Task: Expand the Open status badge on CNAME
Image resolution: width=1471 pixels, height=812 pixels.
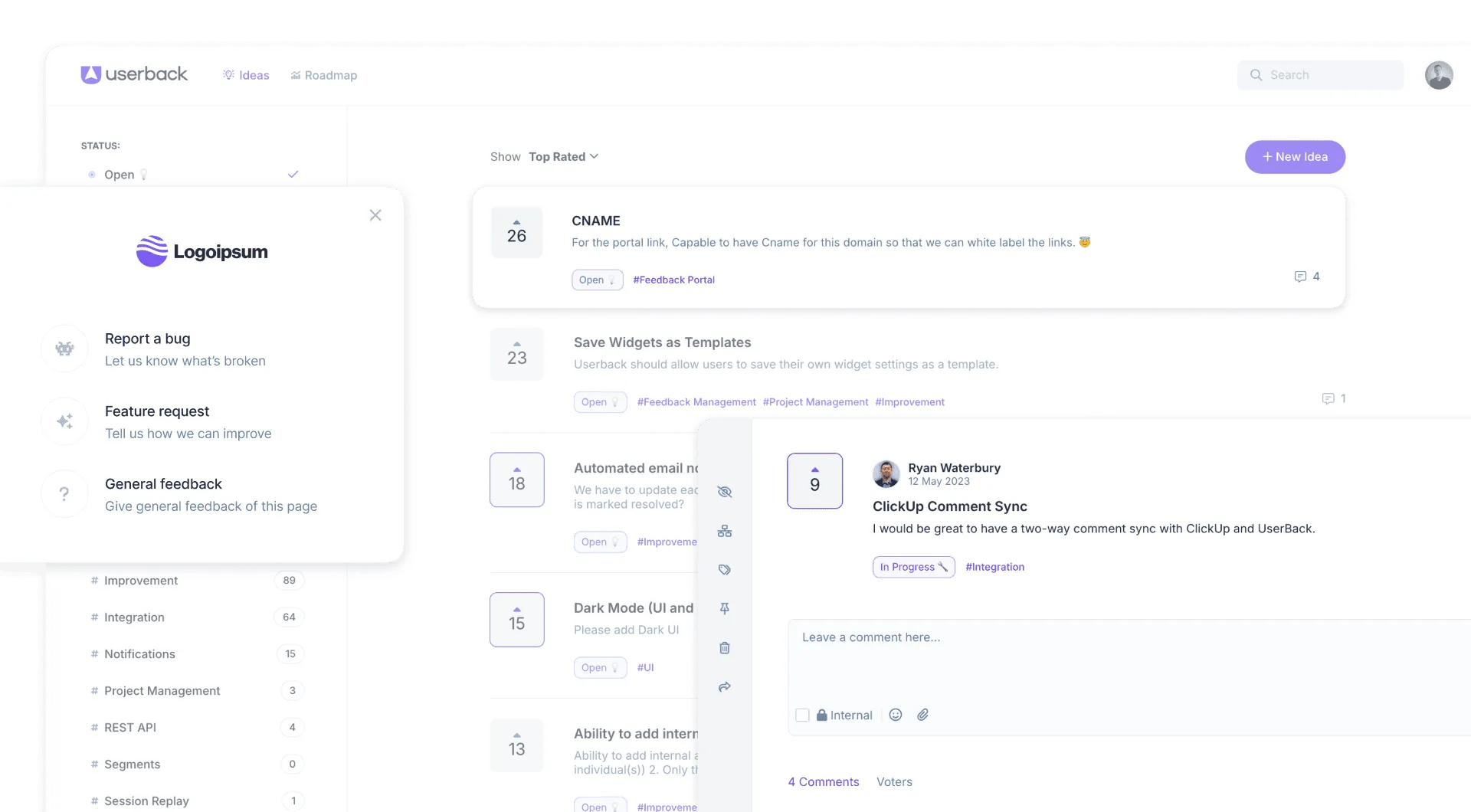Action: (x=596, y=280)
